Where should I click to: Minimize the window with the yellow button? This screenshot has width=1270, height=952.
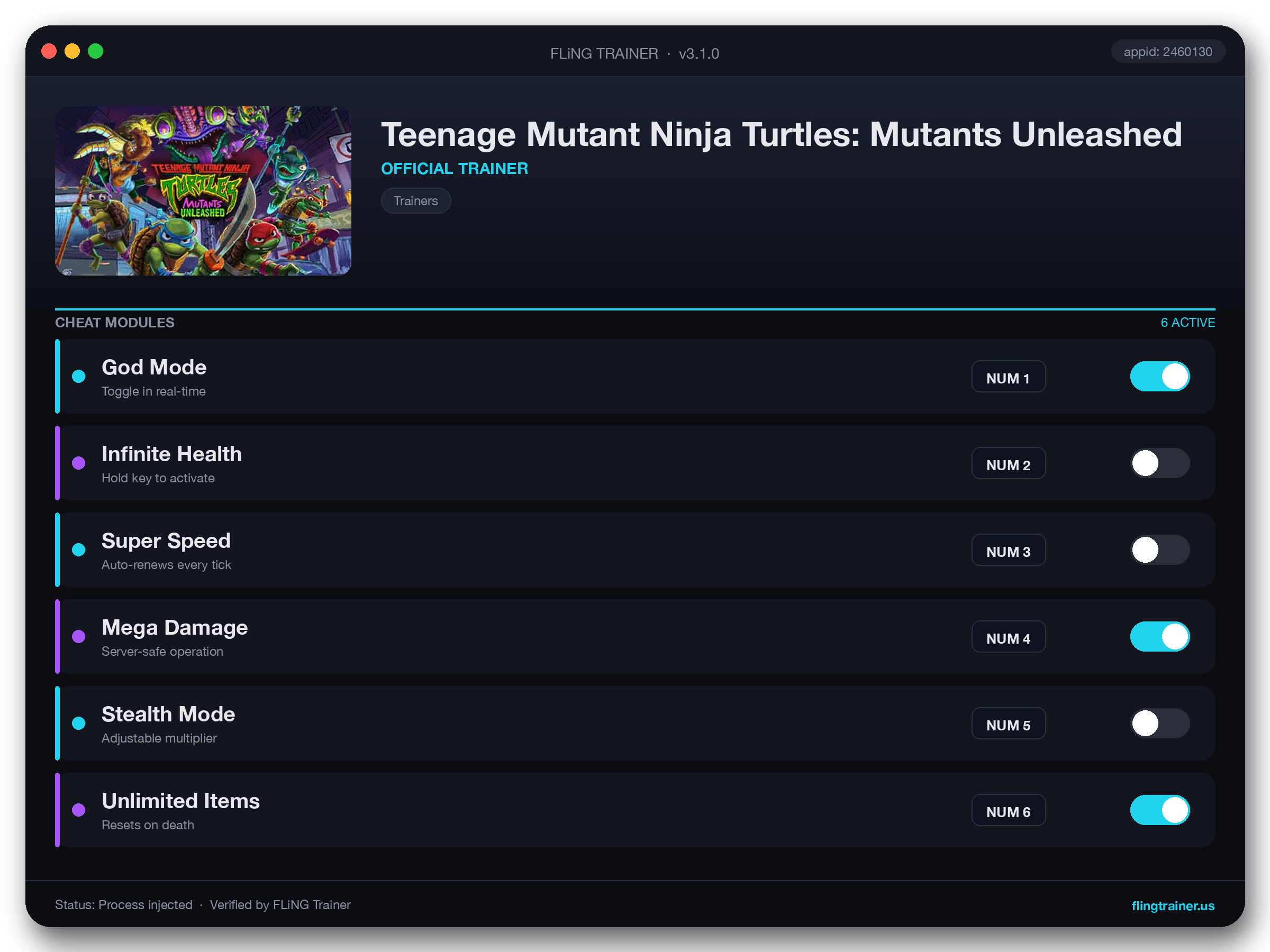click(72, 52)
